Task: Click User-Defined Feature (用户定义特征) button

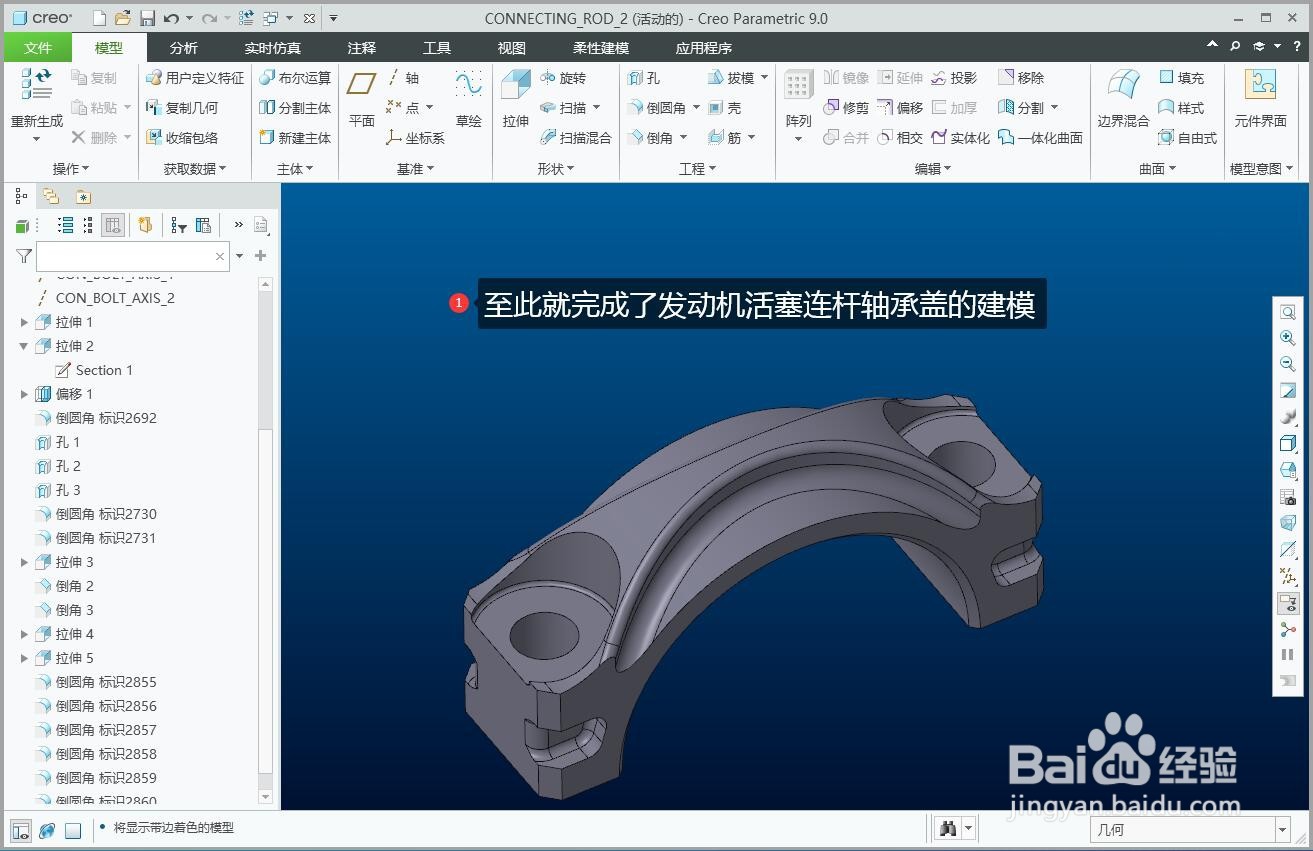Action: (x=195, y=78)
